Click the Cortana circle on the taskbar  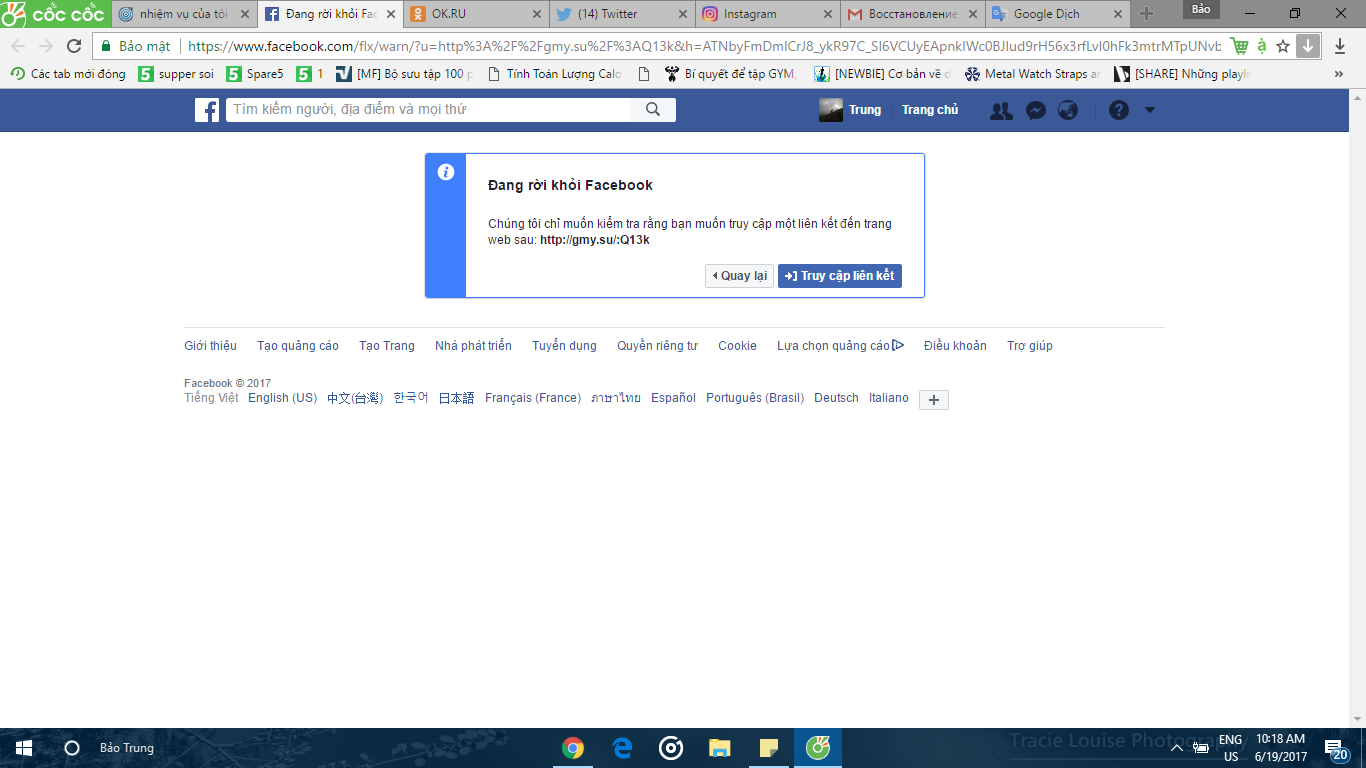[x=72, y=748]
